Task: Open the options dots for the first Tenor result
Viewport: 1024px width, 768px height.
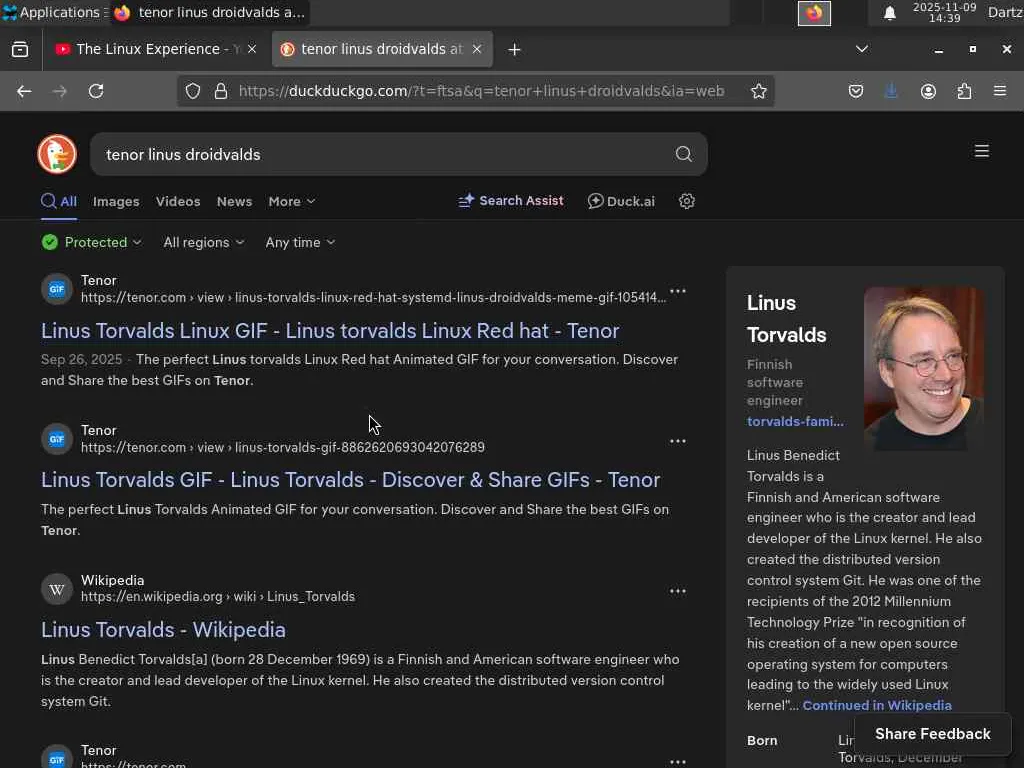Action: pyautogui.click(x=678, y=291)
